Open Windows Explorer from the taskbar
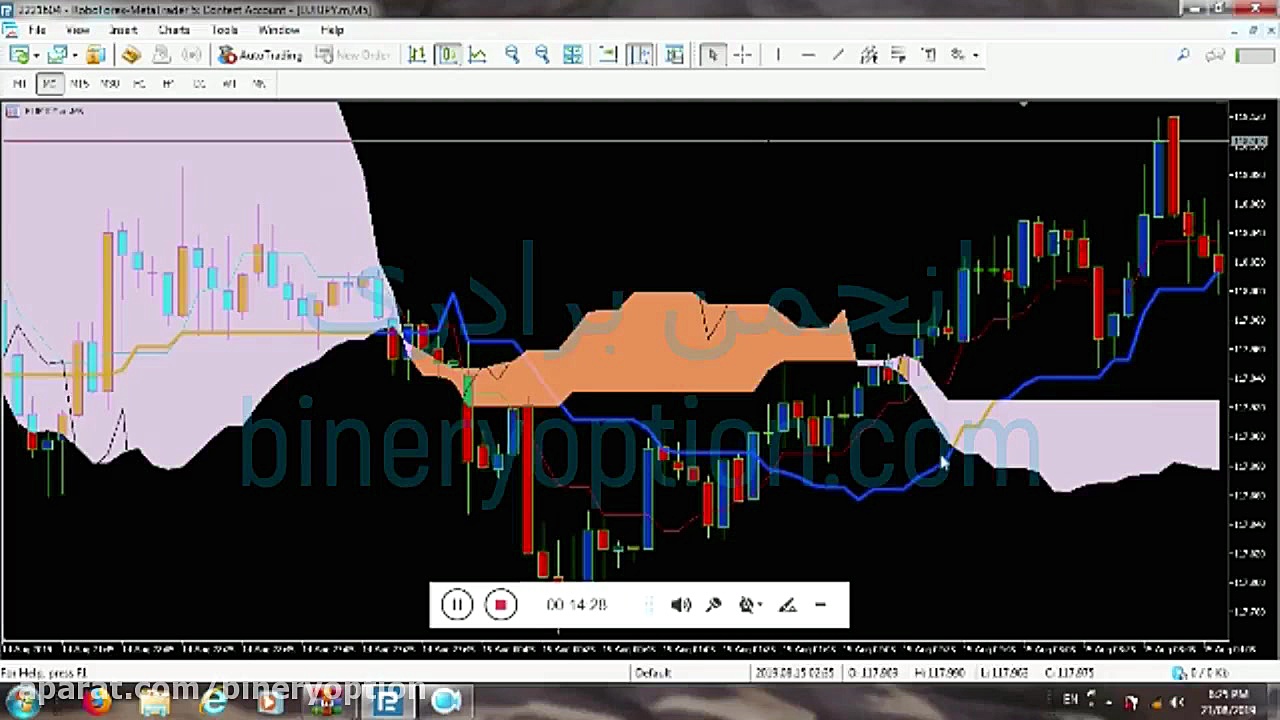This screenshot has height=720, width=1280. pyautogui.click(x=155, y=702)
